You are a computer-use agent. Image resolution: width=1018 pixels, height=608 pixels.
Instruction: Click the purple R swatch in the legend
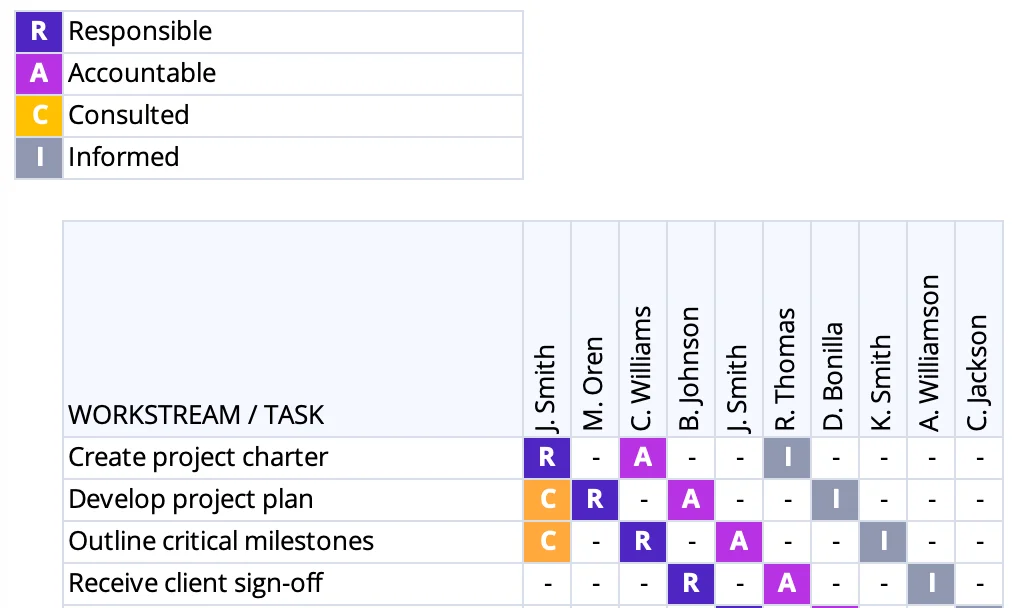[x=39, y=32]
